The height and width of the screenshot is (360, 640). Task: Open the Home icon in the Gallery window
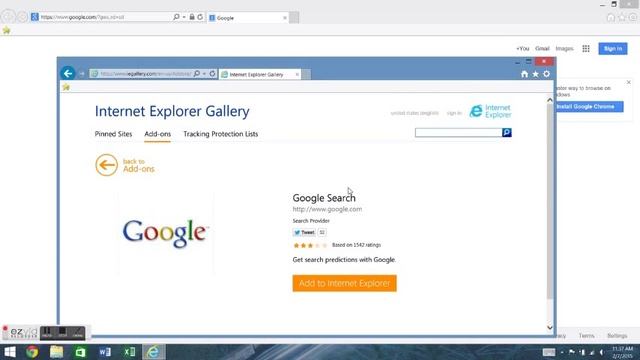[x=524, y=74]
